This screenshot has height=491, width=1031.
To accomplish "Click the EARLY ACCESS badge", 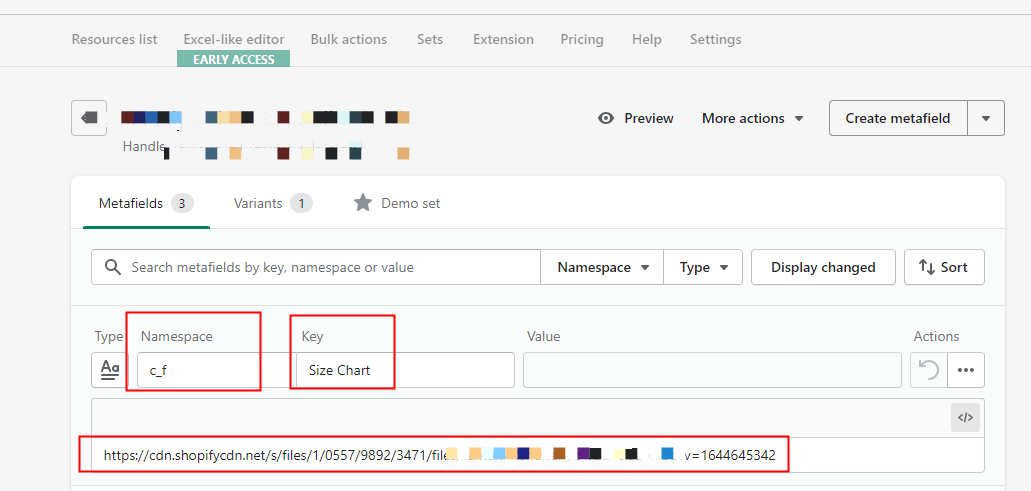I will pyautogui.click(x=233, y=59).
